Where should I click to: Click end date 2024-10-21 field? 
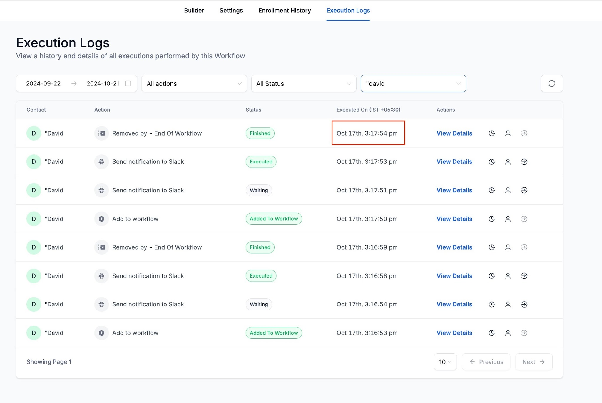tap(103, 83)
